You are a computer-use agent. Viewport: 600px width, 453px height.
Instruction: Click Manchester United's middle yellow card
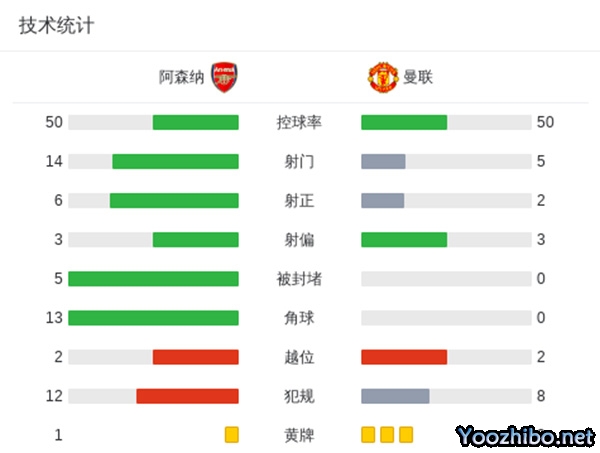click(x=387, y=435)
